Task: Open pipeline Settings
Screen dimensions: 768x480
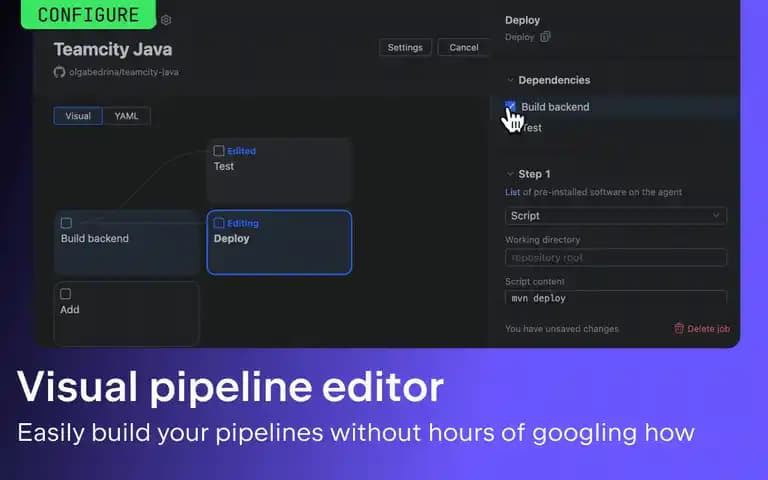Action: (x=405, y=48)
